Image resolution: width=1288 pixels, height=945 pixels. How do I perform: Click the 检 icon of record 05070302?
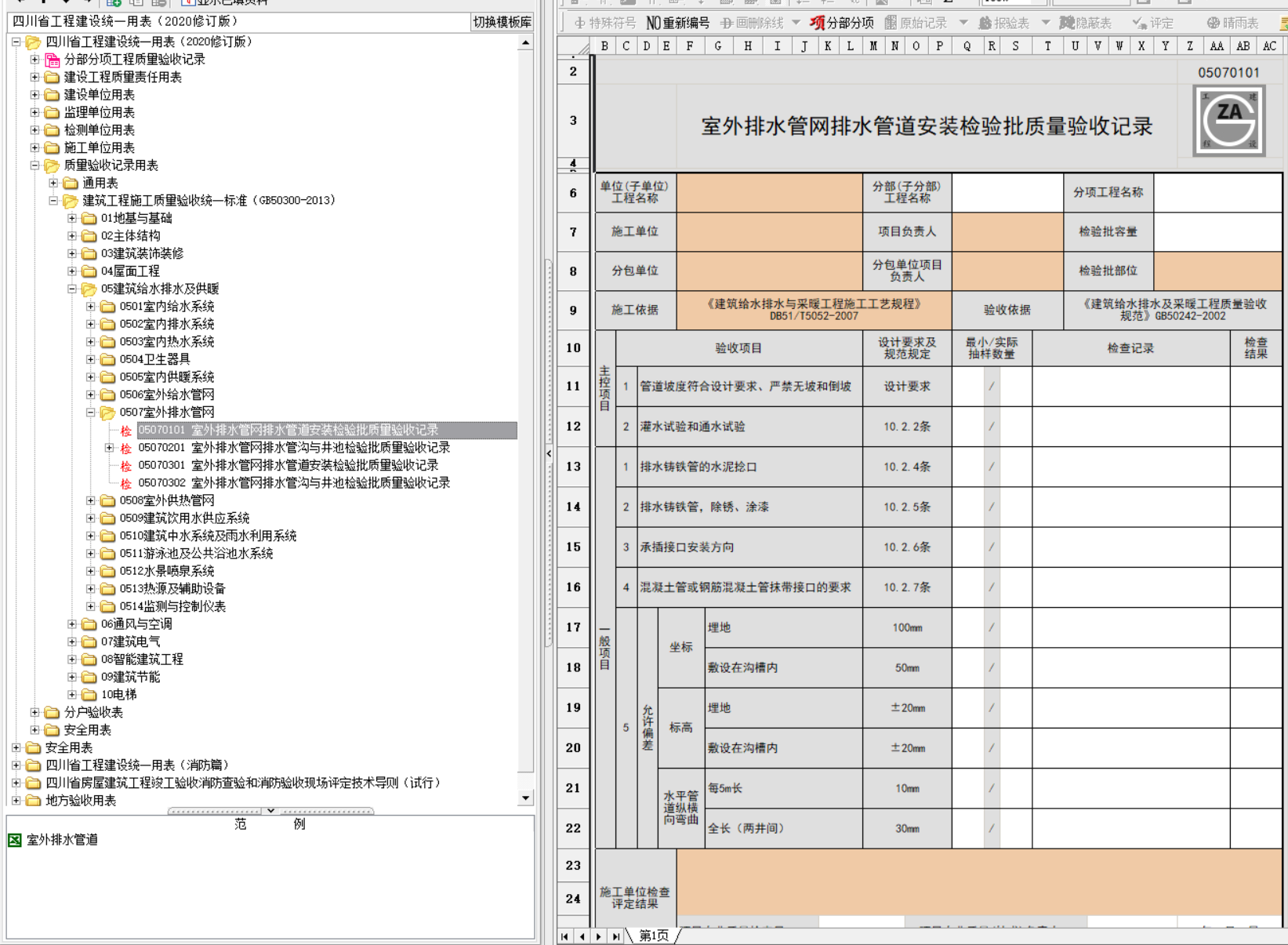125,483
